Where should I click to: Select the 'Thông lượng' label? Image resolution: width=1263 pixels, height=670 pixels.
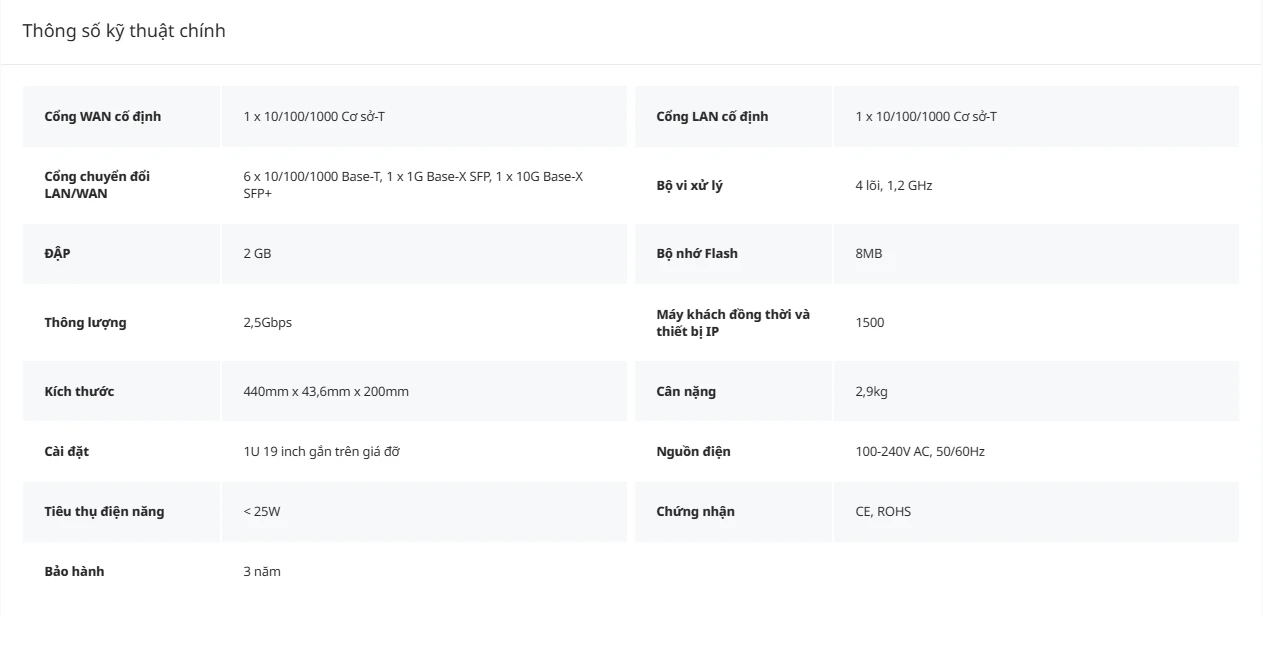pos(85,322)
